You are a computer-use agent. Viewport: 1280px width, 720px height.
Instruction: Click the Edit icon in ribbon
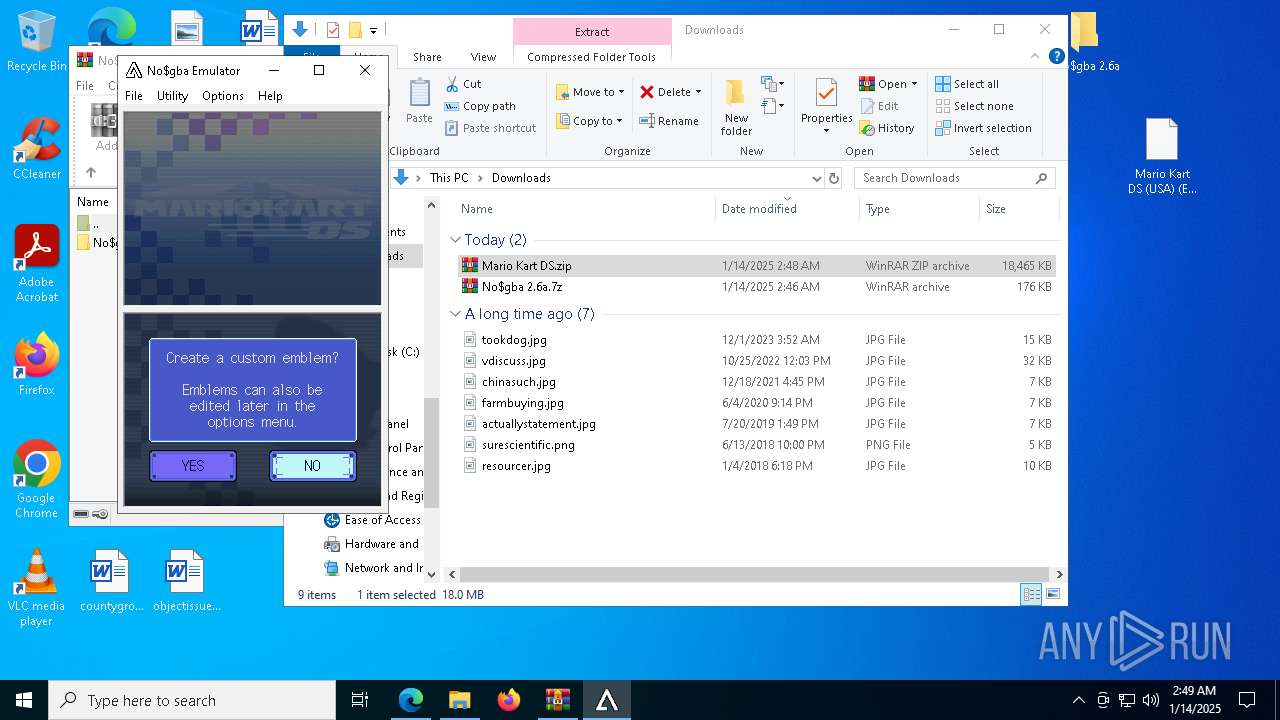coord(867,106)
